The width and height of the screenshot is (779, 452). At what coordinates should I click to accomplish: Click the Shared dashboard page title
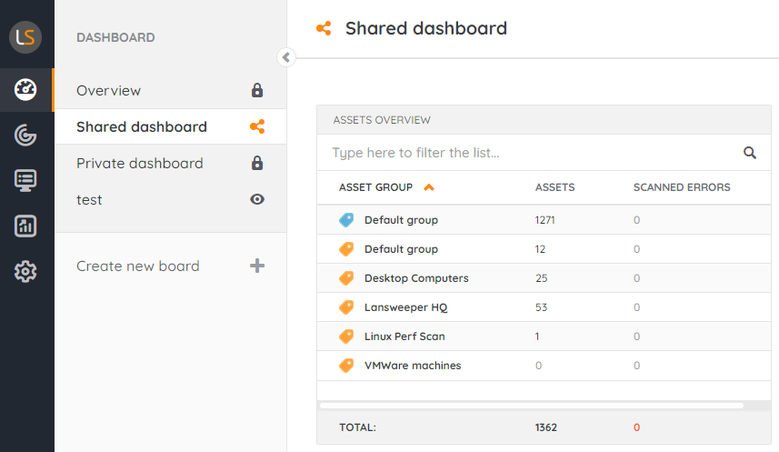[x=426, y=28]
